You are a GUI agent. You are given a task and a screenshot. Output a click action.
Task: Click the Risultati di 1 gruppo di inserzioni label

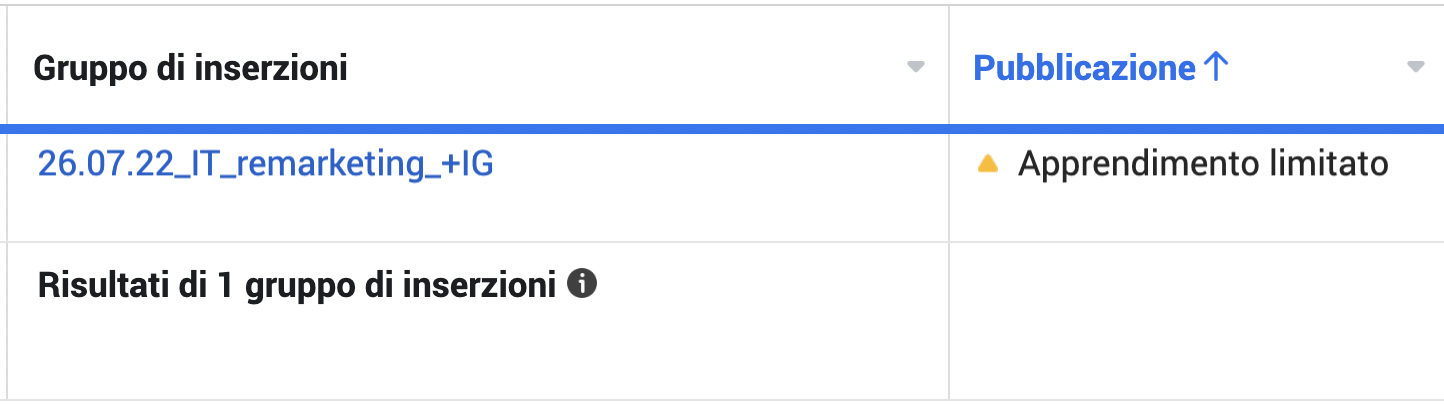pyautogui.click(x=296, y=286)
